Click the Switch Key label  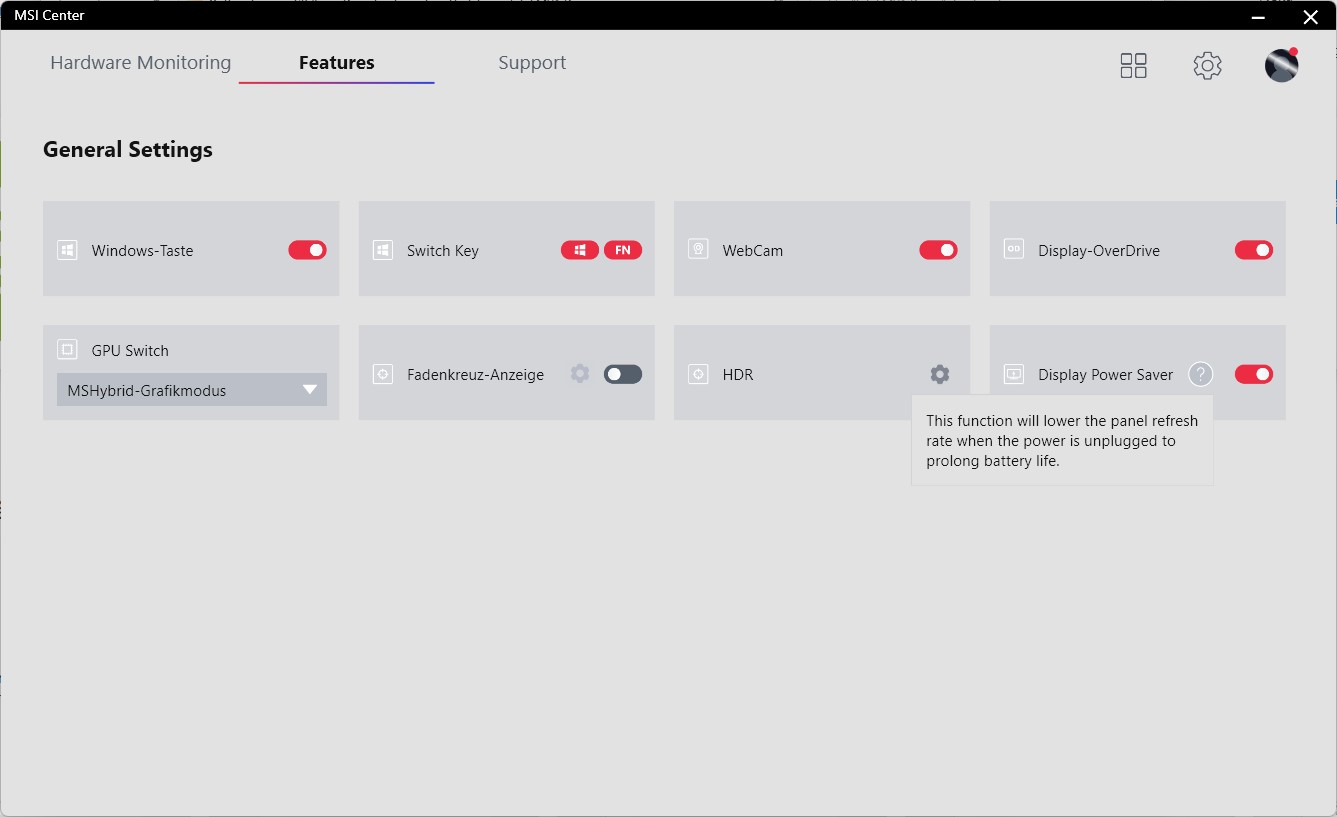point(443,251)
